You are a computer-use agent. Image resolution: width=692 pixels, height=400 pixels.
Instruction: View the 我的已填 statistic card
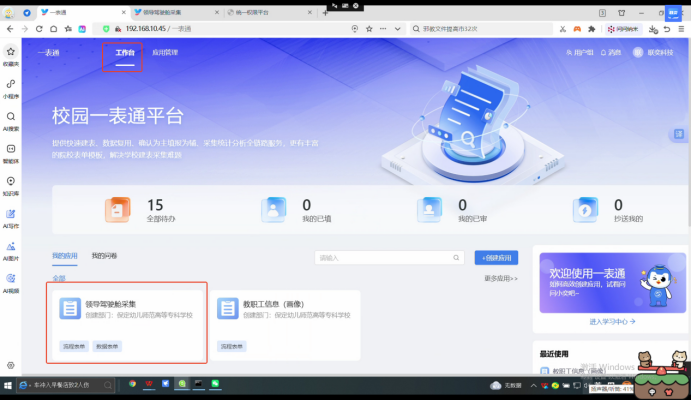tap(296, 210)
